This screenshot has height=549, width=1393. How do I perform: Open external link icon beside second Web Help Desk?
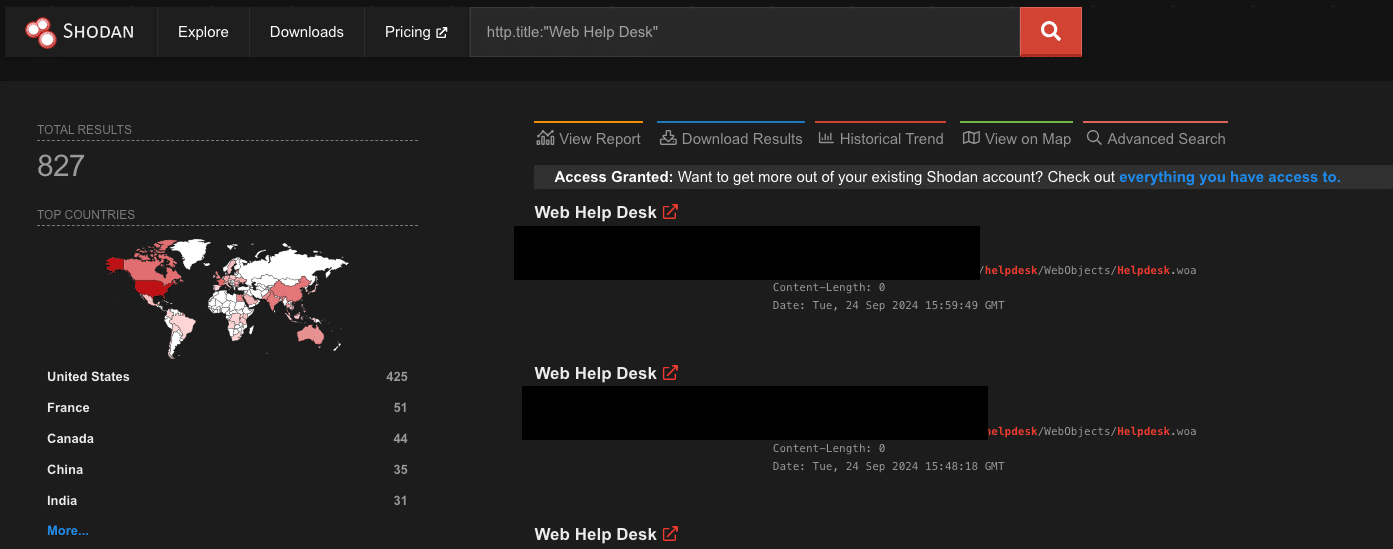[x=670, y=373]
